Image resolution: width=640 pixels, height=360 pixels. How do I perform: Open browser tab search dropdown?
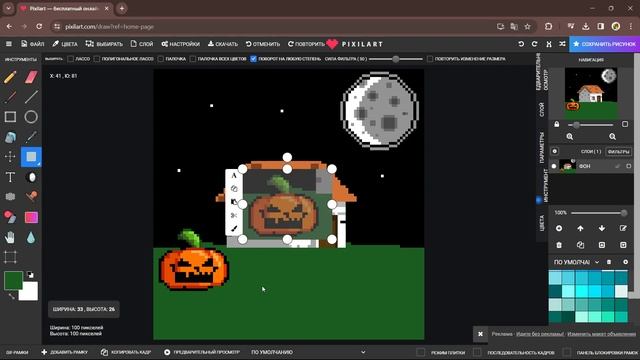pos(8,8)
